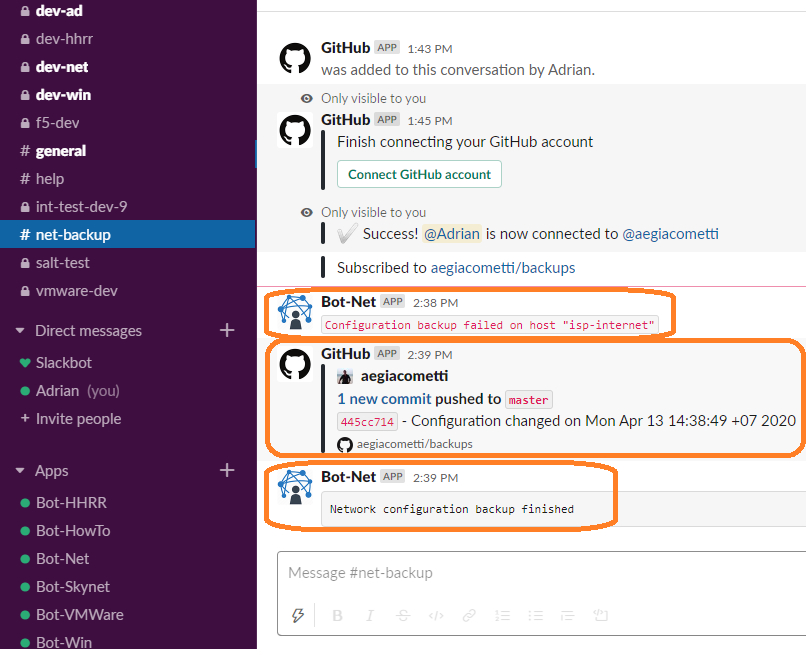Collapse the Direct messages section
Screen dimensions: 806x649
[x=20, y=330]
